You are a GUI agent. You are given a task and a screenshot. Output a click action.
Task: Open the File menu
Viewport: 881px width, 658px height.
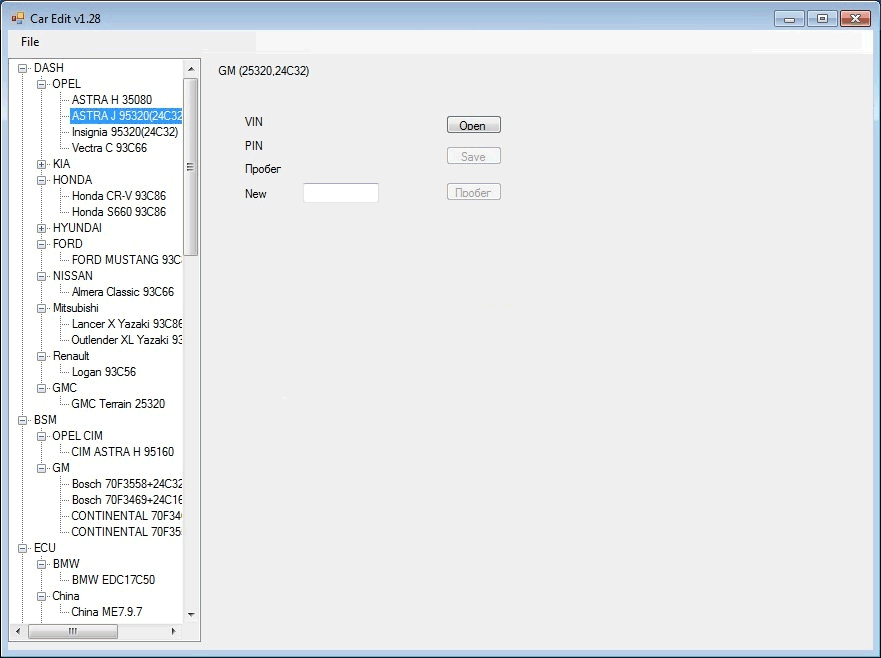point(30,42)
